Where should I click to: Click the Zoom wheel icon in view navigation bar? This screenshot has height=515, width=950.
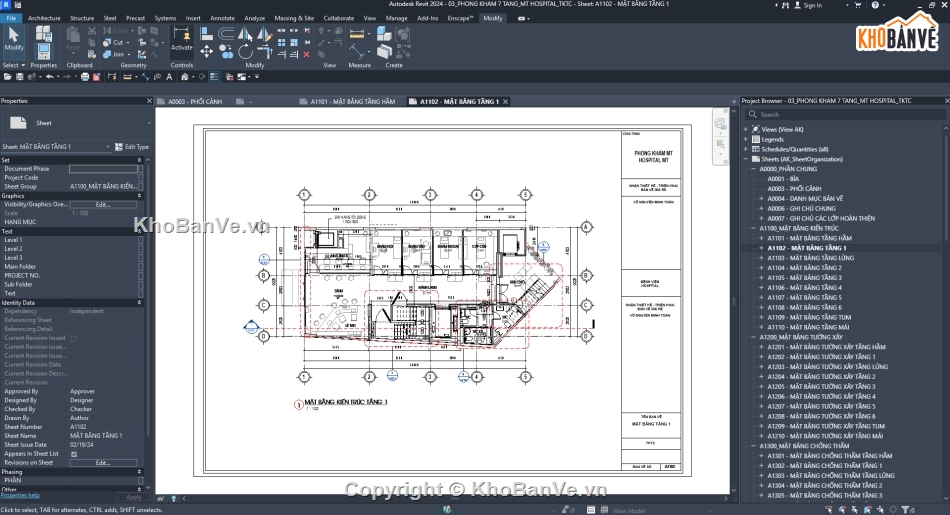720,124
